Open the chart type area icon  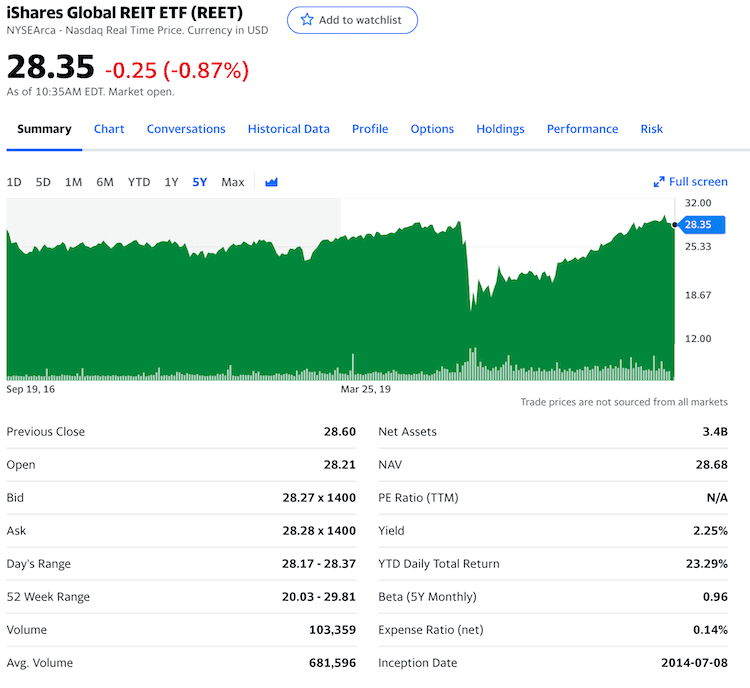point(271,182)
